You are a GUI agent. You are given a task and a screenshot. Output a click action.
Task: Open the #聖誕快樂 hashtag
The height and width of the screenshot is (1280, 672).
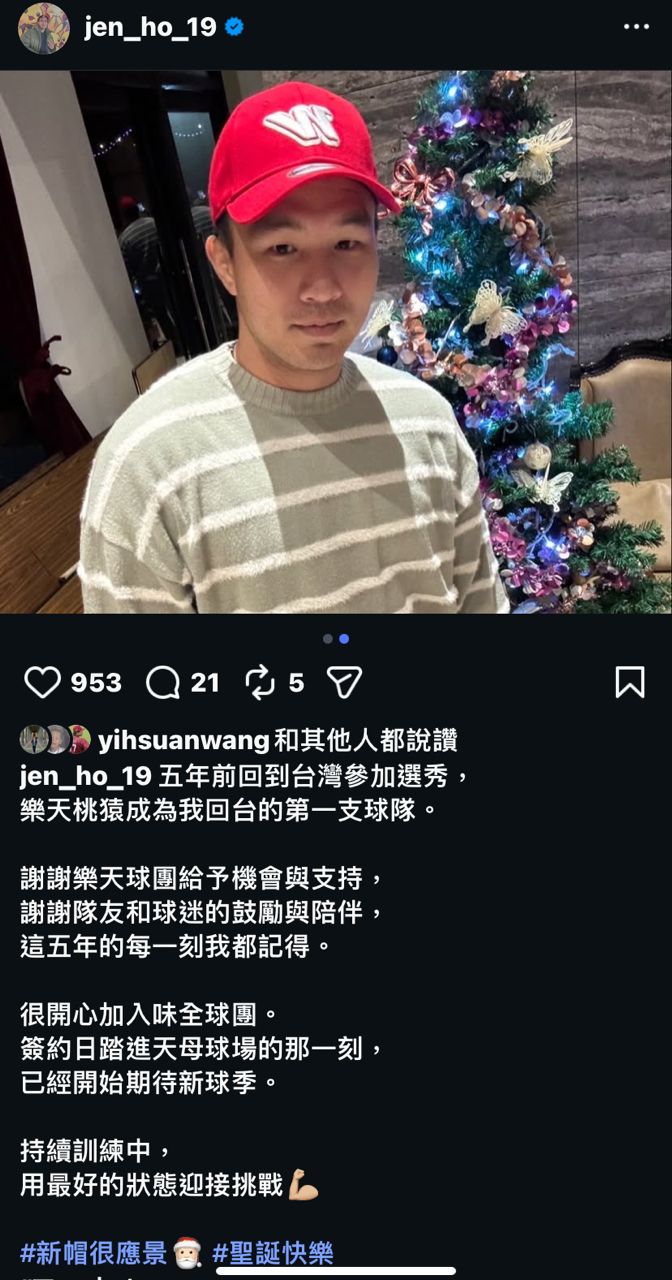[x=273, y=1252]
